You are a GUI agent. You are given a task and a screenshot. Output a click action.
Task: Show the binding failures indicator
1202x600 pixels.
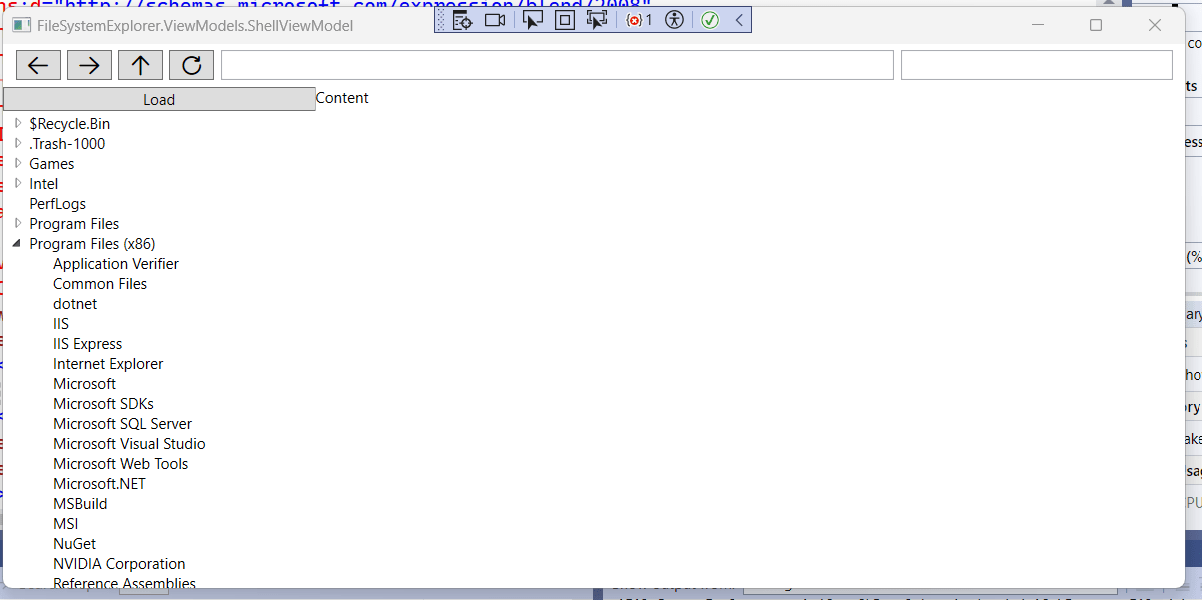pos(639,19)
